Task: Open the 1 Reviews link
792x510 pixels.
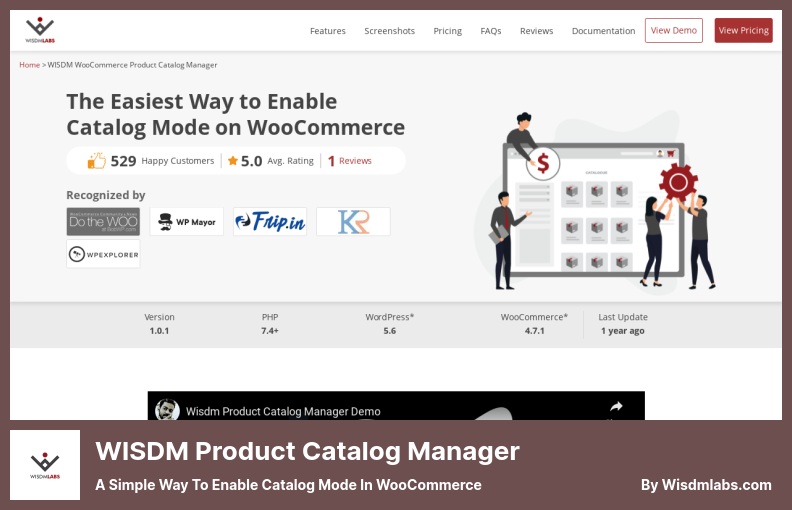Action: pos(350,161)
